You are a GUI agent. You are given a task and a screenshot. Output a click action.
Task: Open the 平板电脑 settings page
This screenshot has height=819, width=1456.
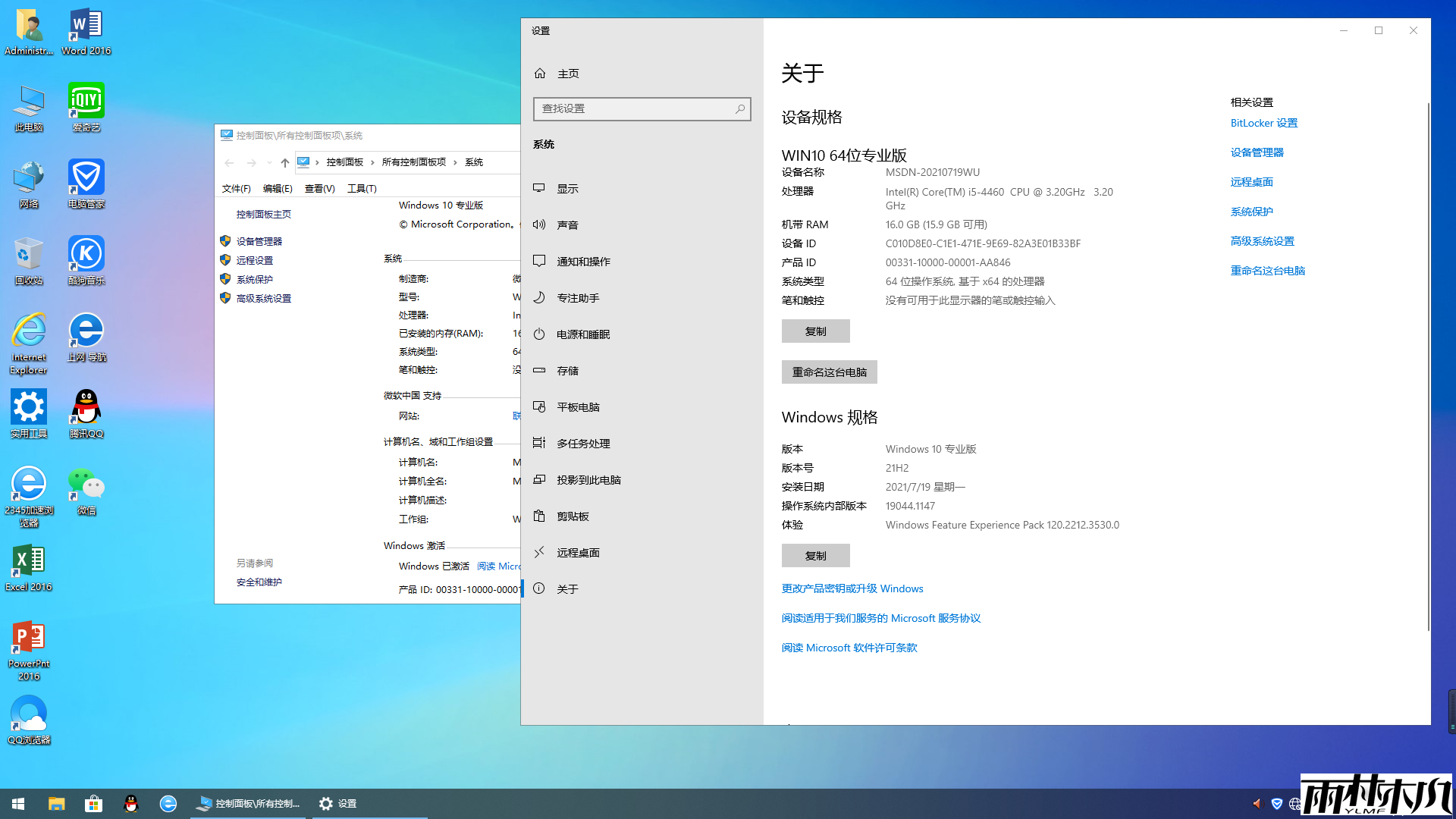pyautogui.click(x=642, y=407)
